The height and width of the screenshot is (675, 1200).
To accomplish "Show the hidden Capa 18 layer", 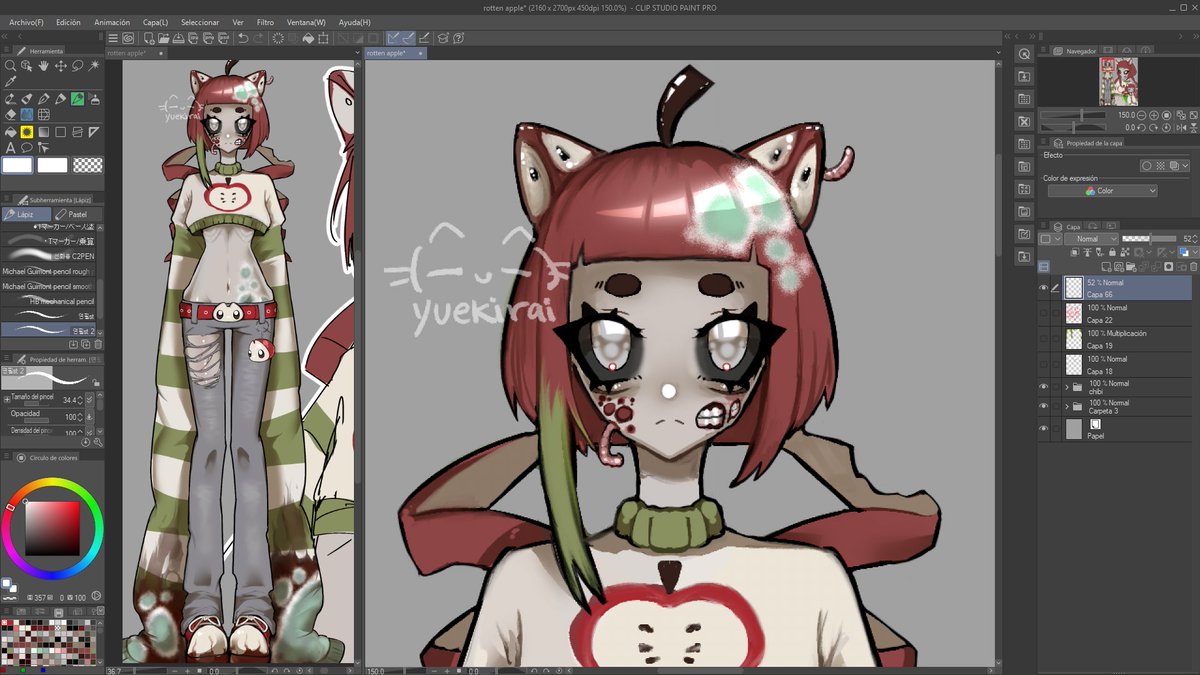I will [x=1043, y=365].
